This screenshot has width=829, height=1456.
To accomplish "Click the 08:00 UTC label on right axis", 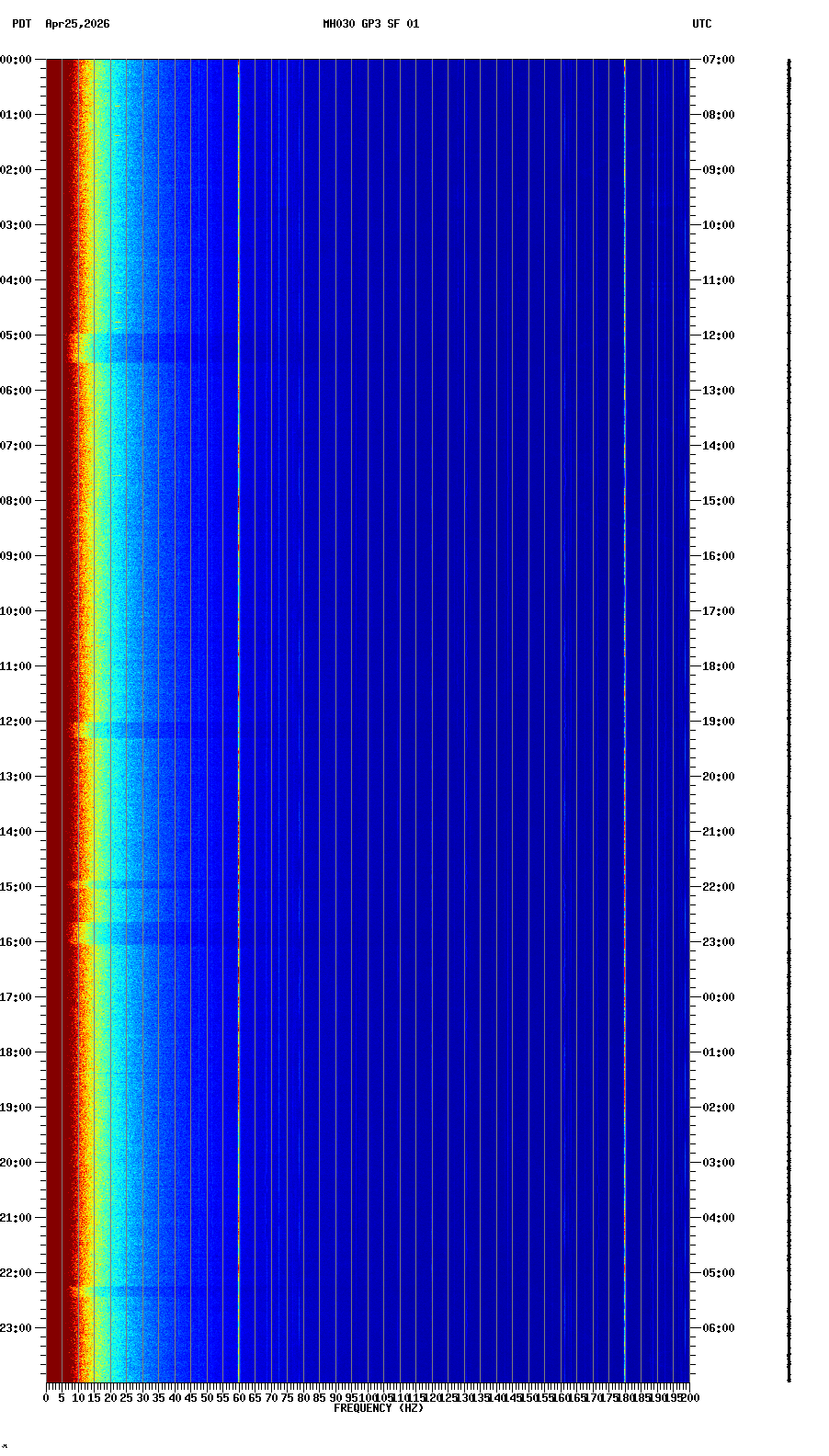I will tap(719, 115).
